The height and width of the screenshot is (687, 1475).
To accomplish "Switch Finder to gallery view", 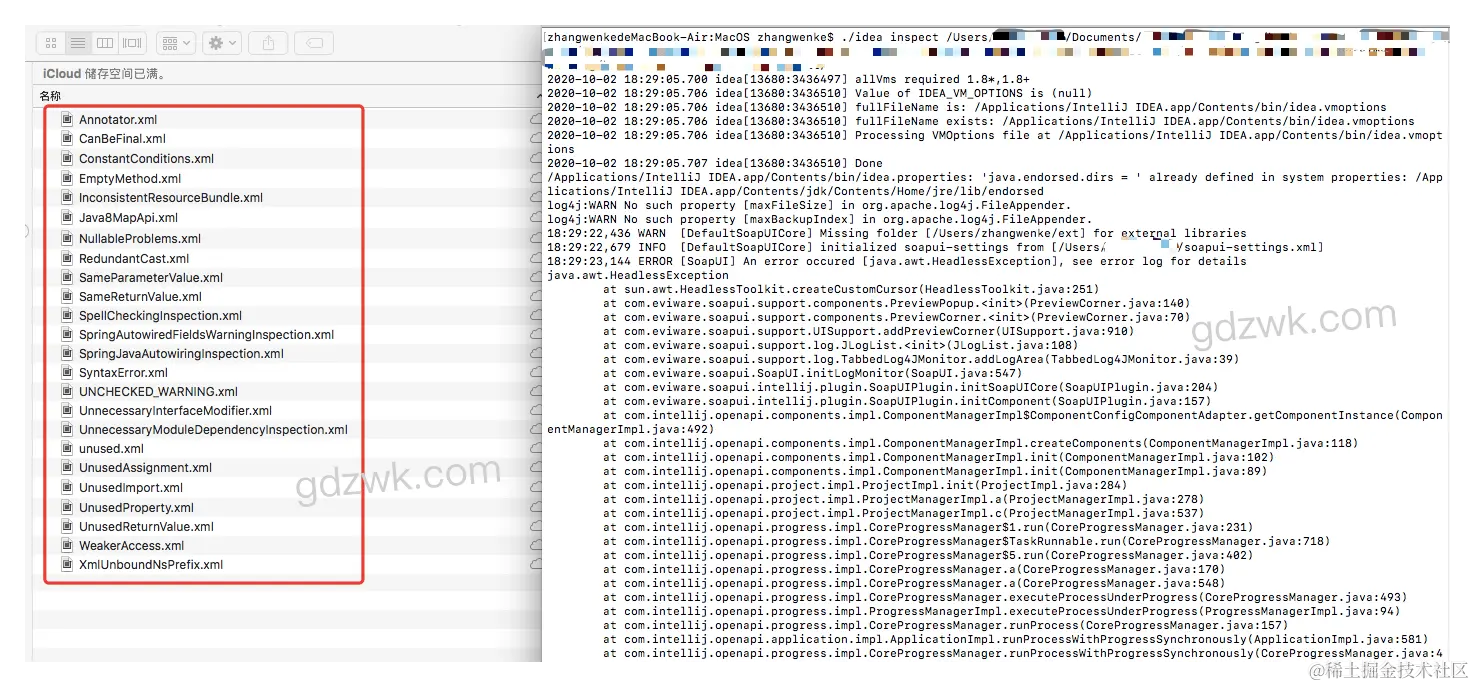I will (132, 43).
